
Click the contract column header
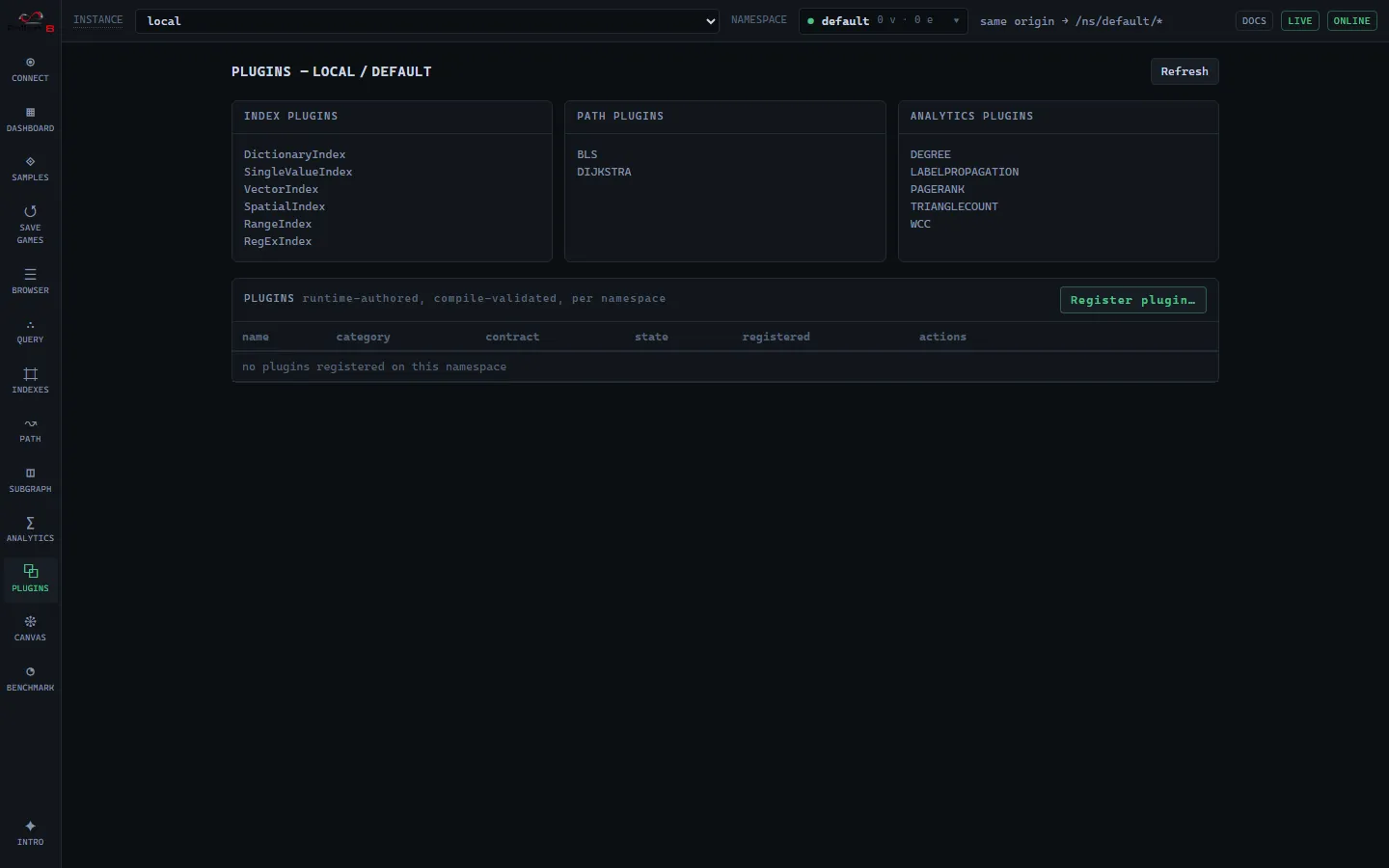(x=512, y=337)
